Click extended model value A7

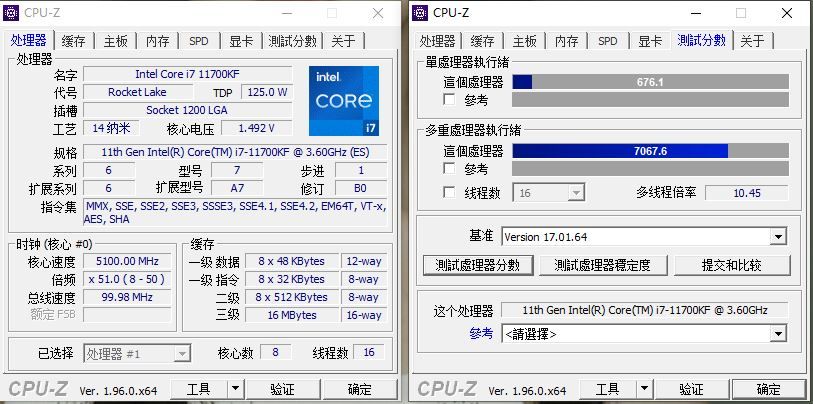pos(237,188)
